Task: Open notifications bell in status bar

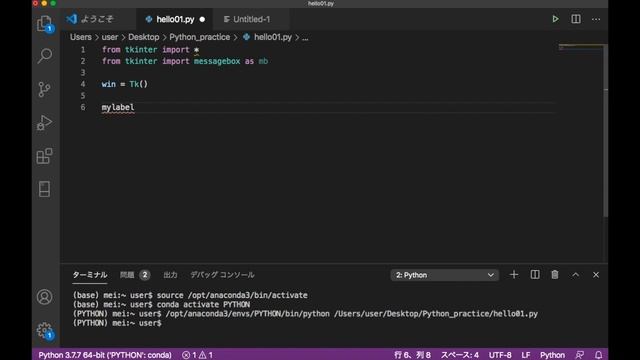Action: click(598, 355)
